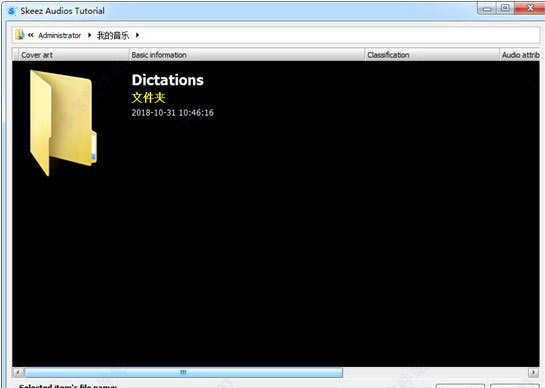Click the horizontal scrollbar thumb
This screenshot has width=545, height=388.
tap(184, 373)
